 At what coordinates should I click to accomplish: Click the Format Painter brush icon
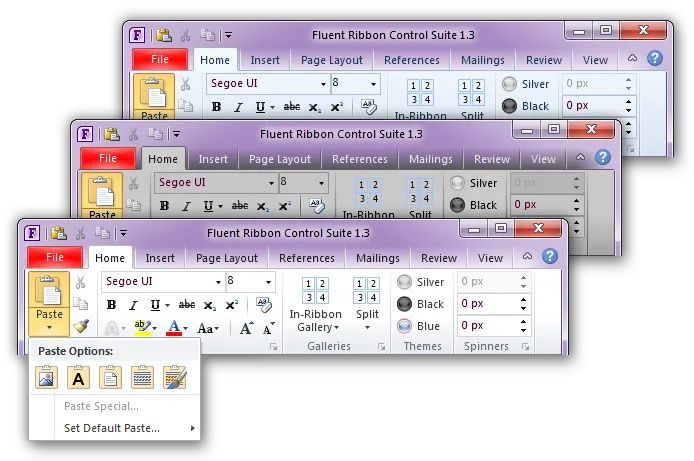click(81, 327)
